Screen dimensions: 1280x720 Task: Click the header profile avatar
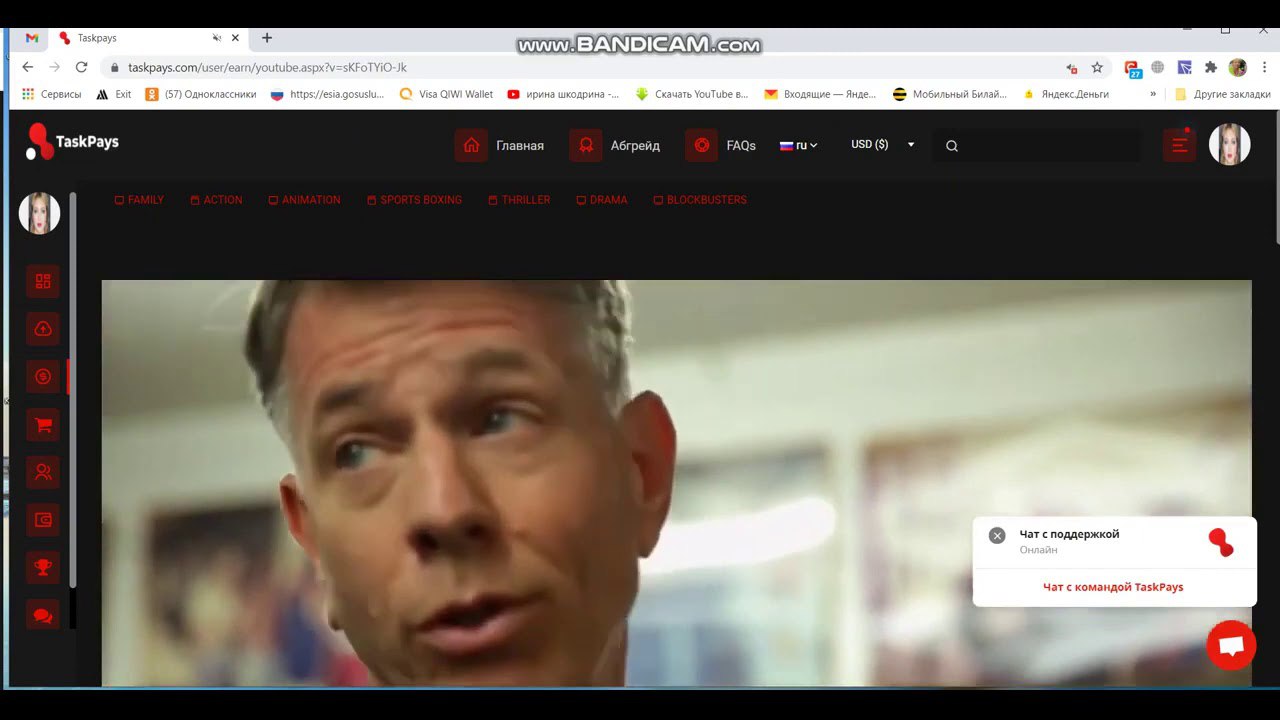1229,144
